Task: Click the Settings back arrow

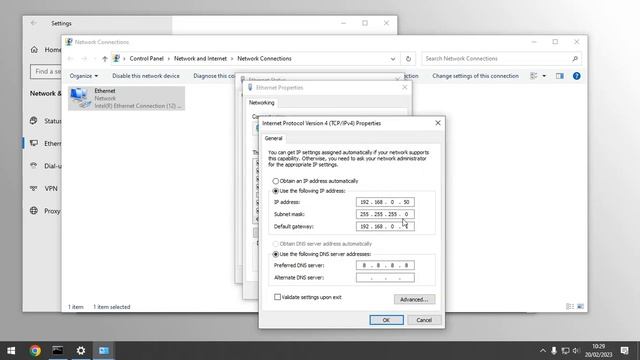Action: click(33, 23)
